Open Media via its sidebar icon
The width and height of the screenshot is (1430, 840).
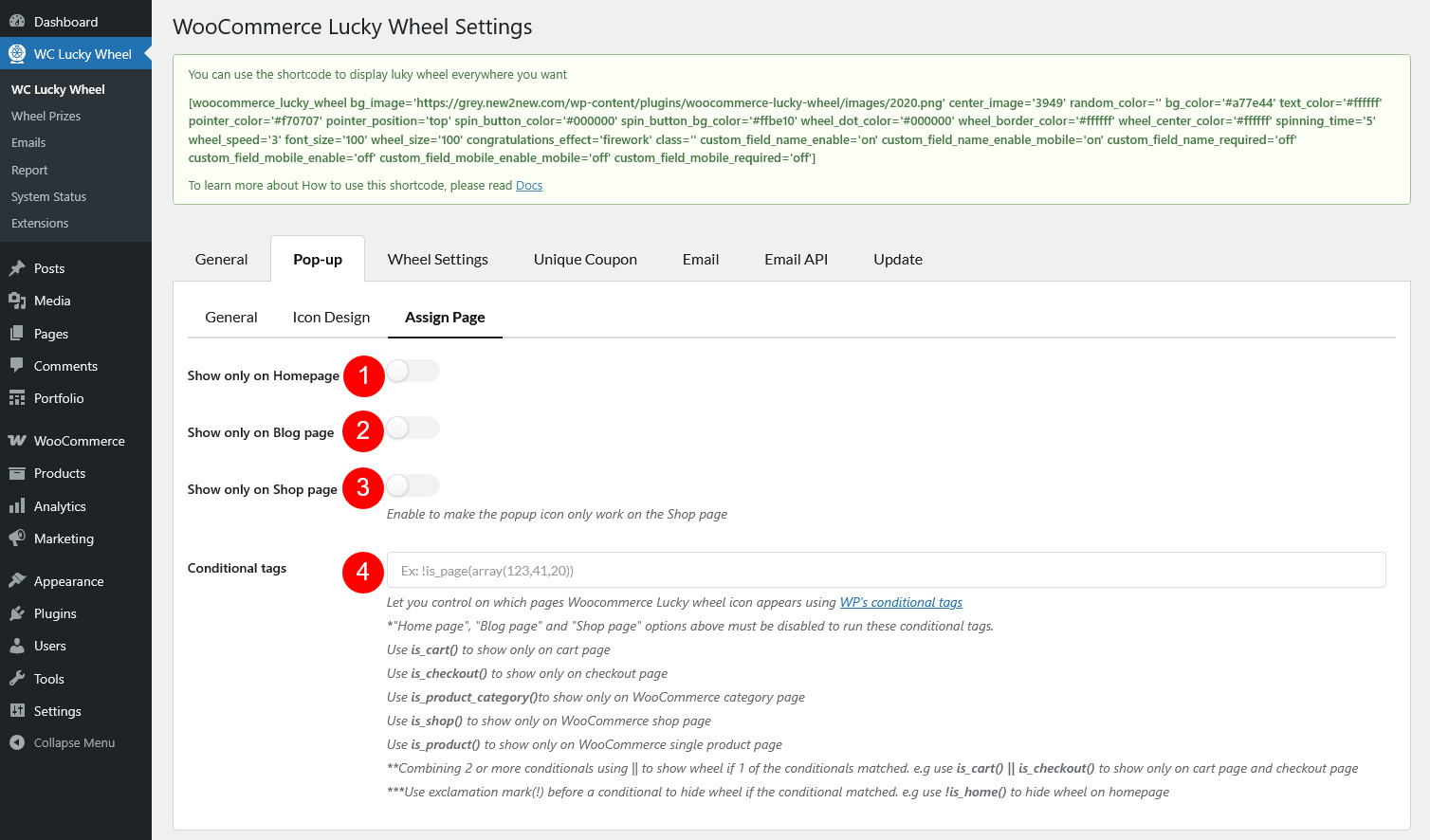tap(17, 301)
